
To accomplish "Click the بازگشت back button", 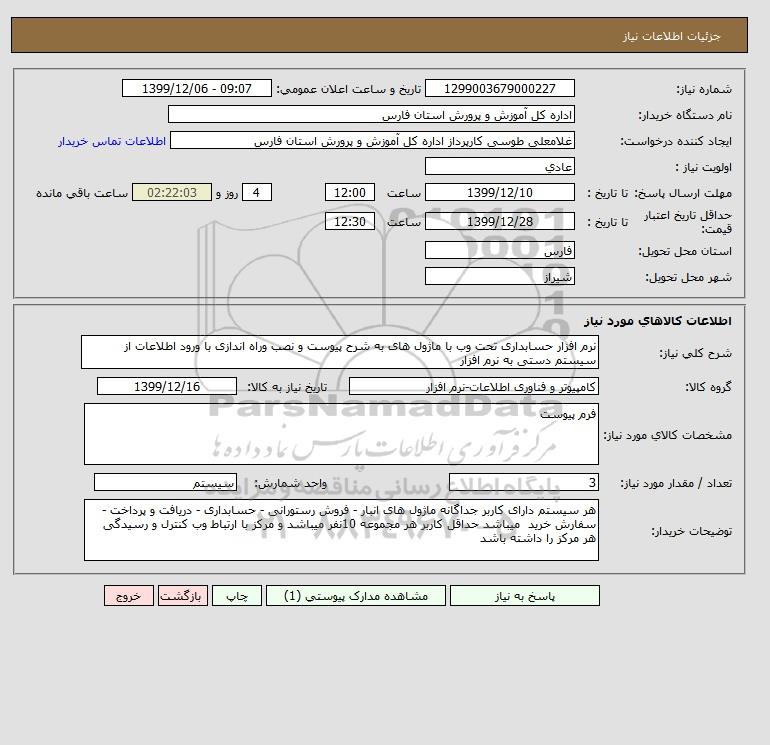I will coord(183,596).
